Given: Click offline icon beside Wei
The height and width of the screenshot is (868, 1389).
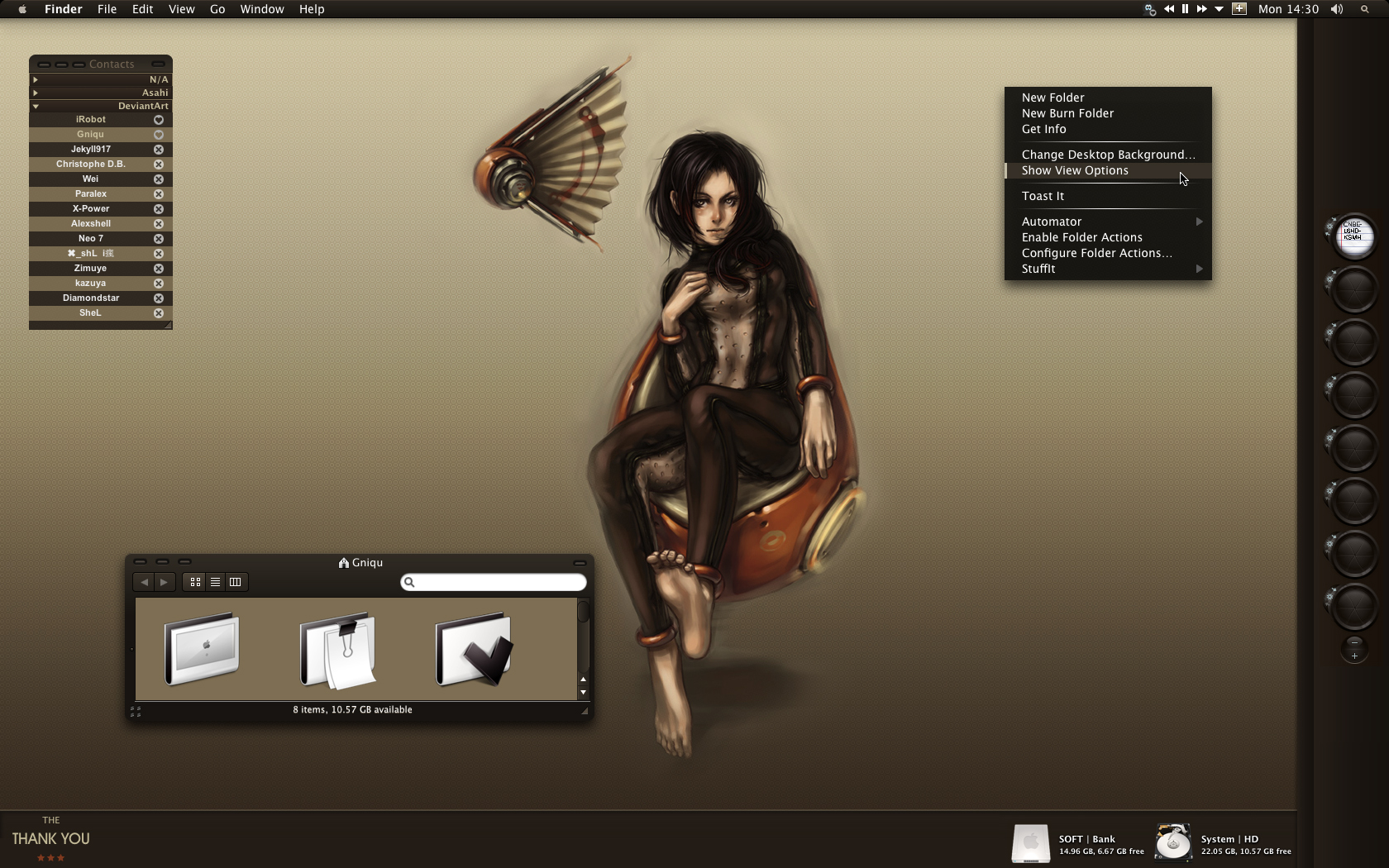Looking at the screenshot, I should coord(159,179).
